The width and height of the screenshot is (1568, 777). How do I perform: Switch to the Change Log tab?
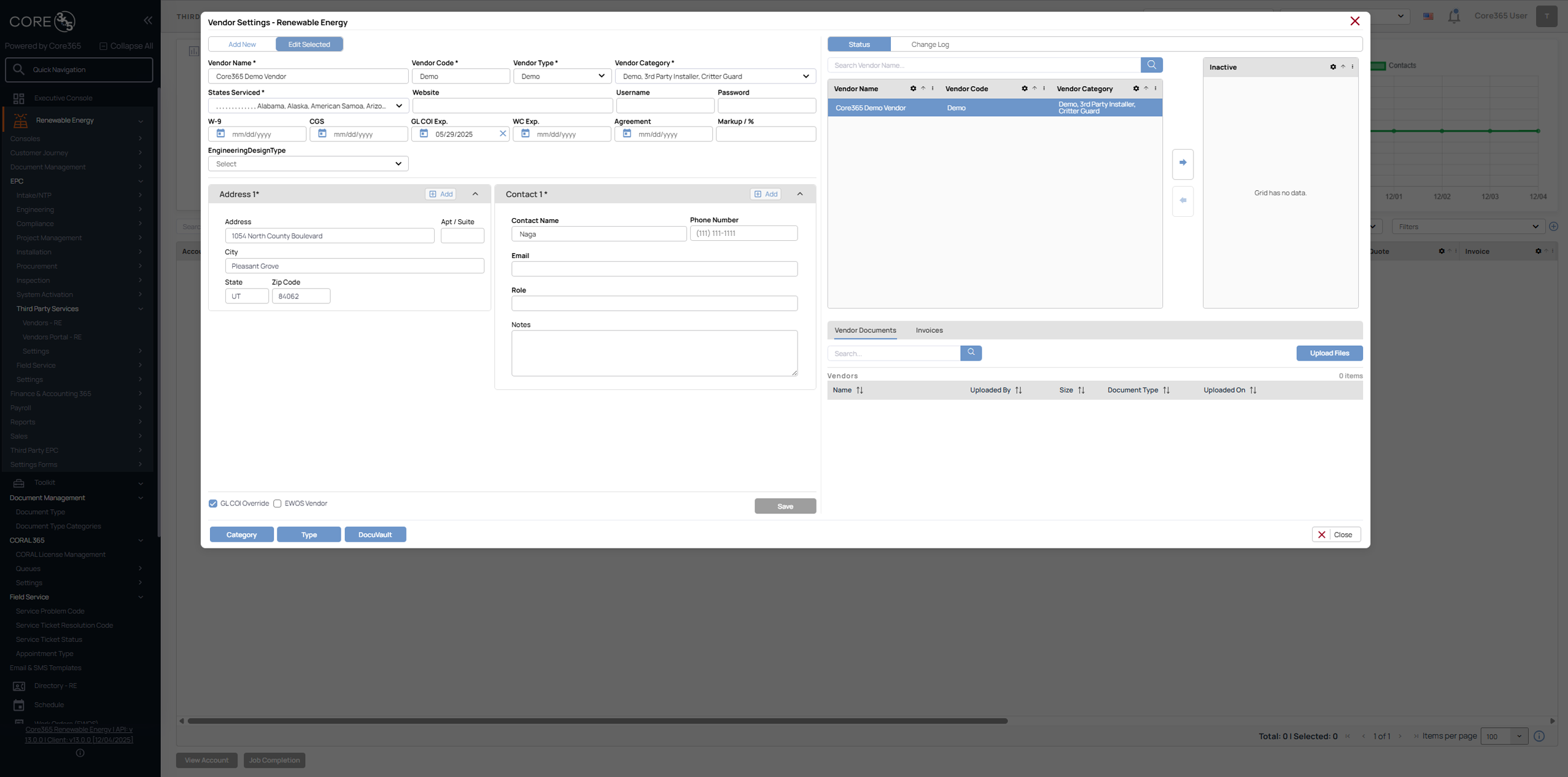[x=930, y=44]
